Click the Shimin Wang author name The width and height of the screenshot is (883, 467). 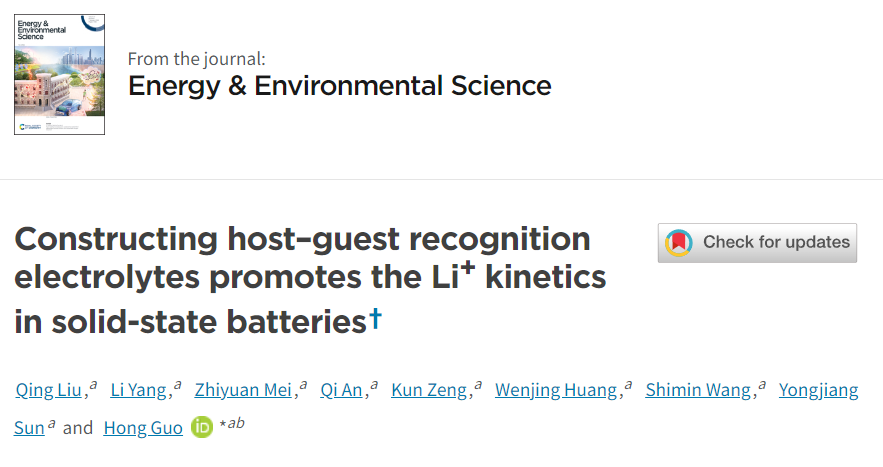(x=698, y=390)
